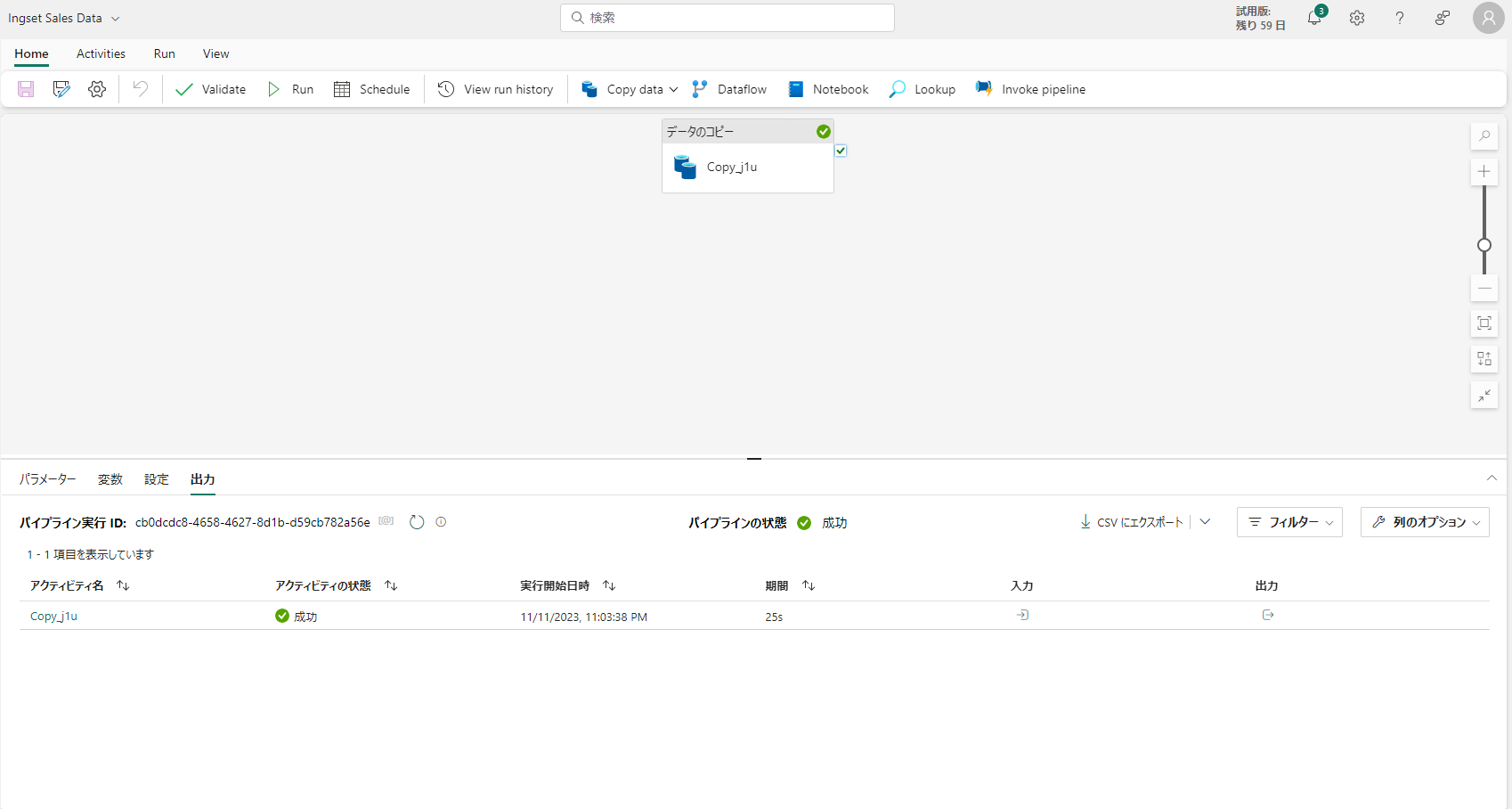Screen dimensions: 1512x809
Task: Expand the CSV export options chevron
Action: coord(1205,522)
